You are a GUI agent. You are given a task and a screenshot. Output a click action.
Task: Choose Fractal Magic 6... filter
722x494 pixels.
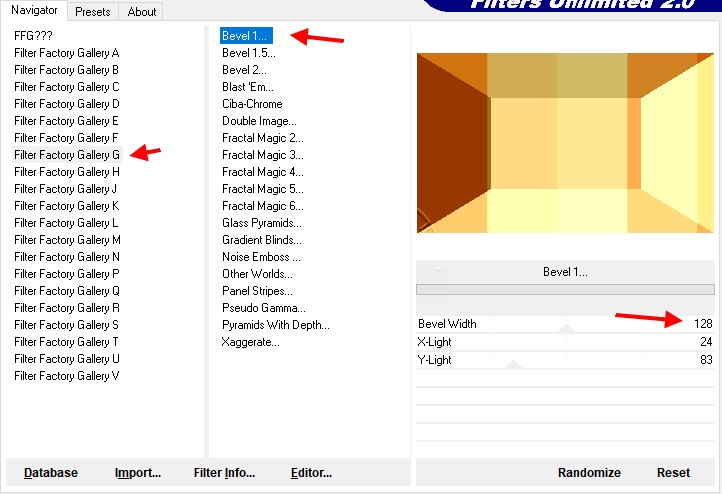point(262,206)
